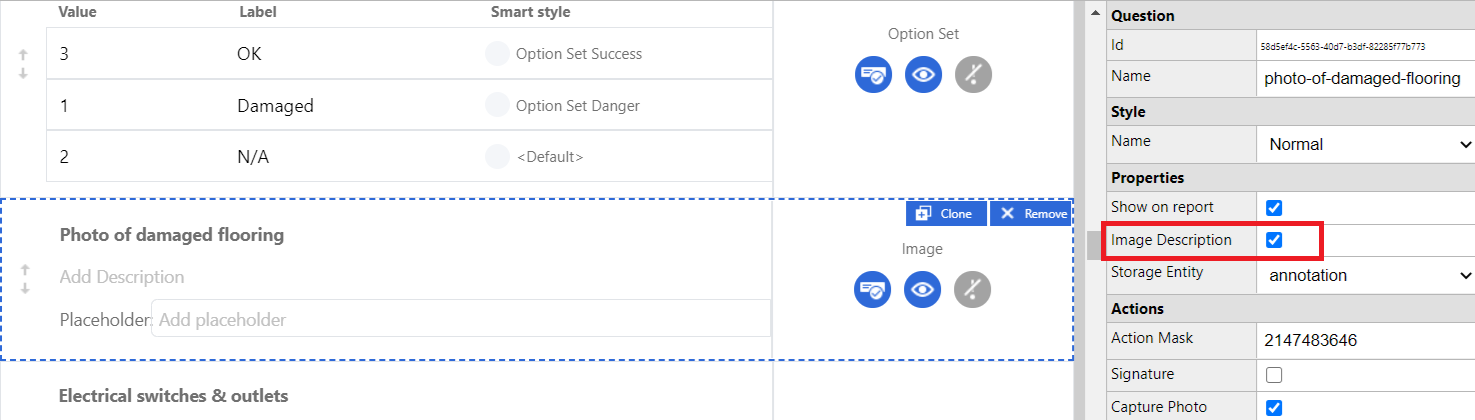Click the Action Mask value field
The width and height of the screenshot is (1475, 420).
coord(1365,340)
